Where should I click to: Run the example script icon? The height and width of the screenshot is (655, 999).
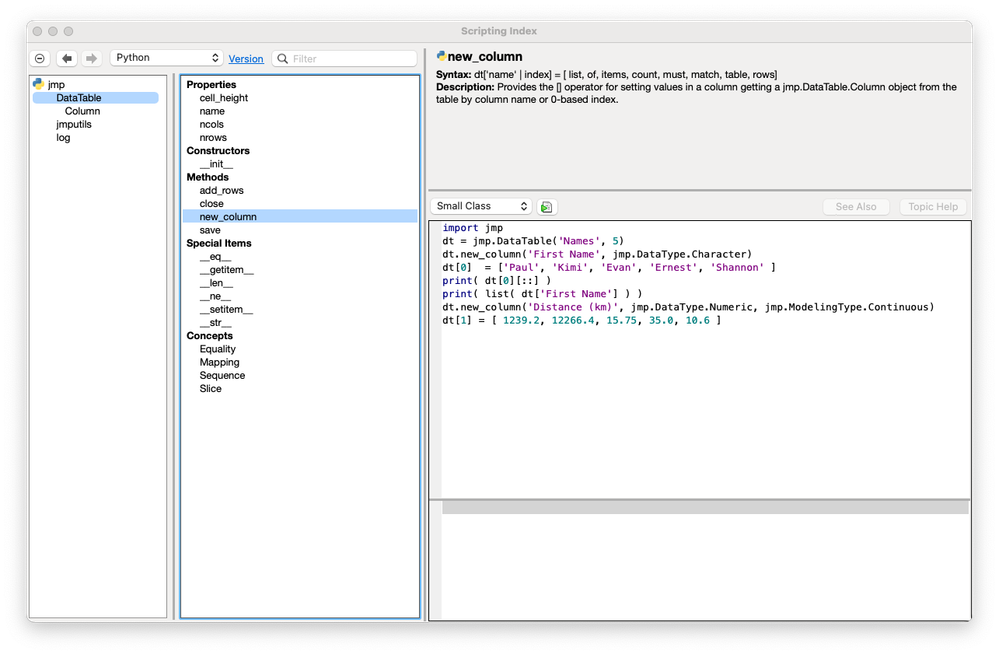point(546,207)
